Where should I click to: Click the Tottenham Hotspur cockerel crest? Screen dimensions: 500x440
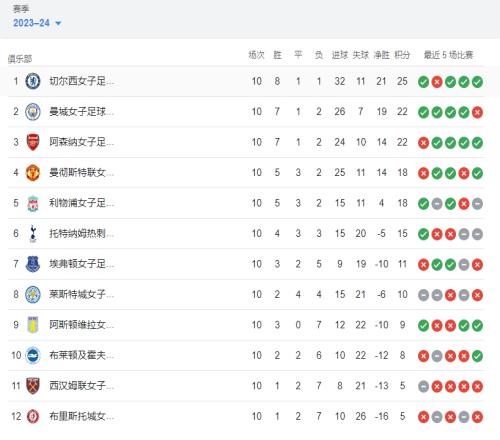33,234
